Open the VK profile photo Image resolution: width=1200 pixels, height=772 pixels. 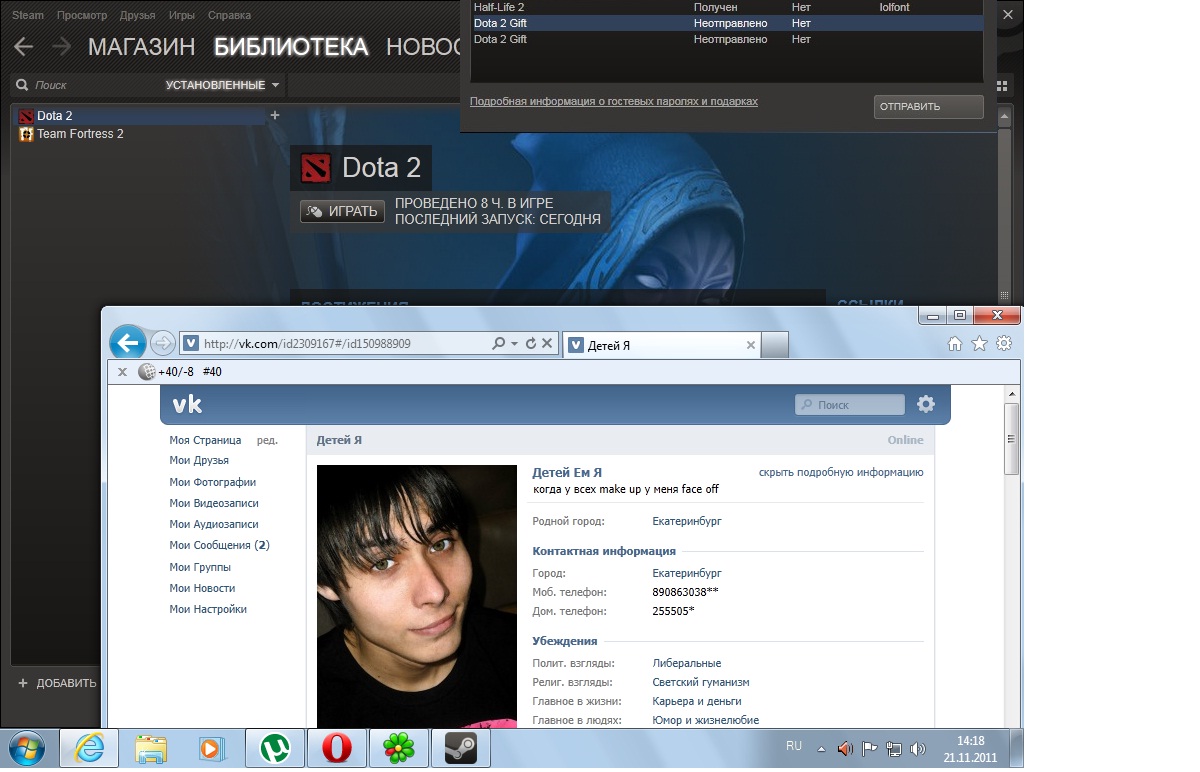(417, 596)
